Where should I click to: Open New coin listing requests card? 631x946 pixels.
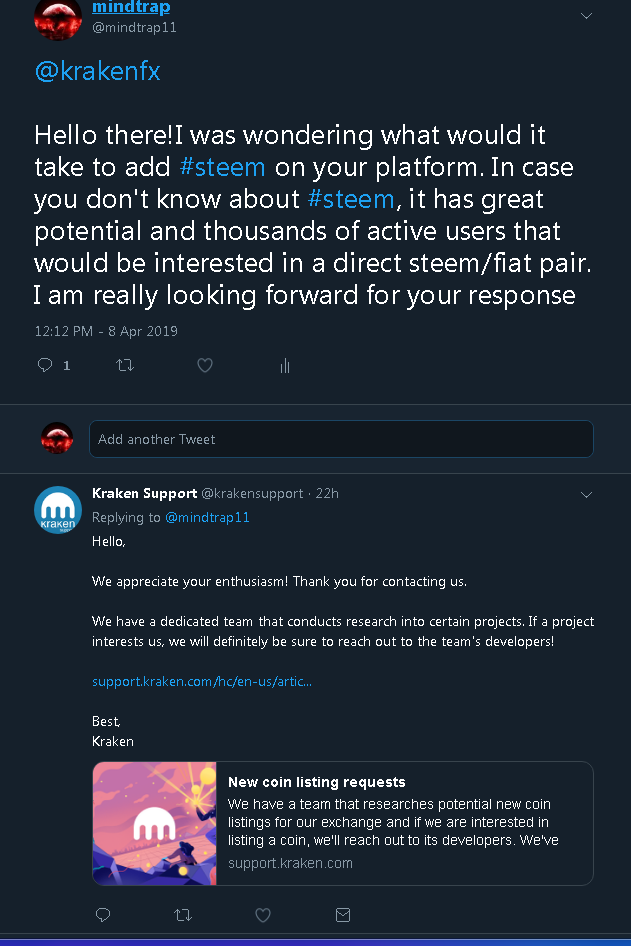point(343,824)
